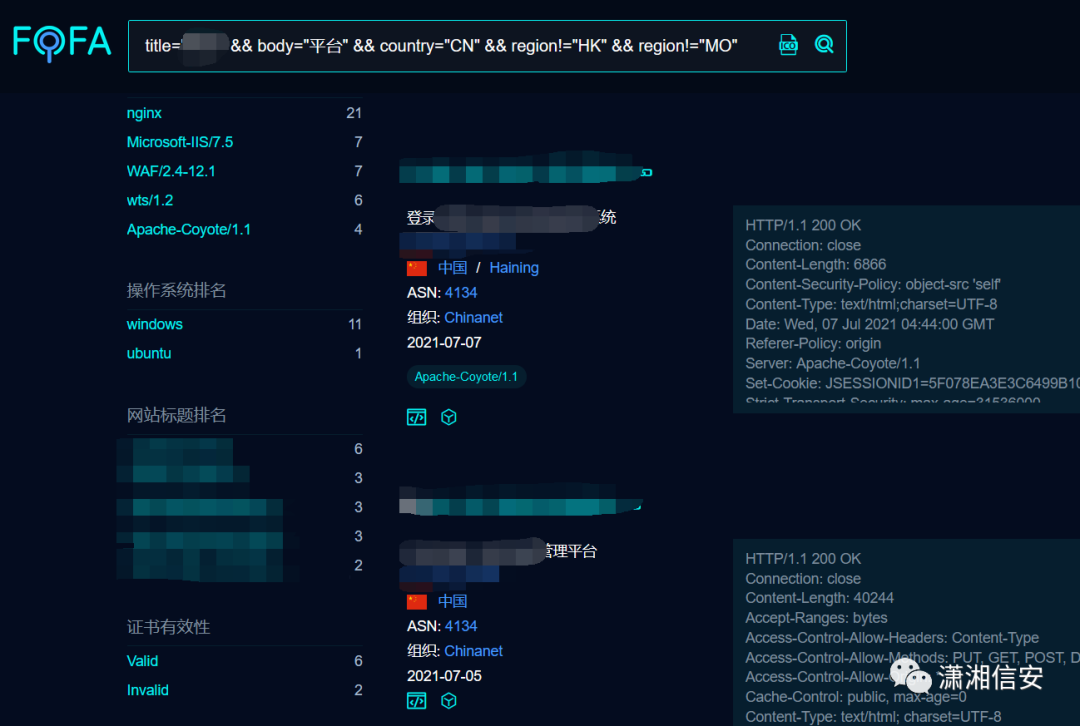Image resolution: width=1080 pixels, height=726 pixels.
Task: Click Server: Apache-Coyote/1.1 header line
Action: [x=833, y=364]
